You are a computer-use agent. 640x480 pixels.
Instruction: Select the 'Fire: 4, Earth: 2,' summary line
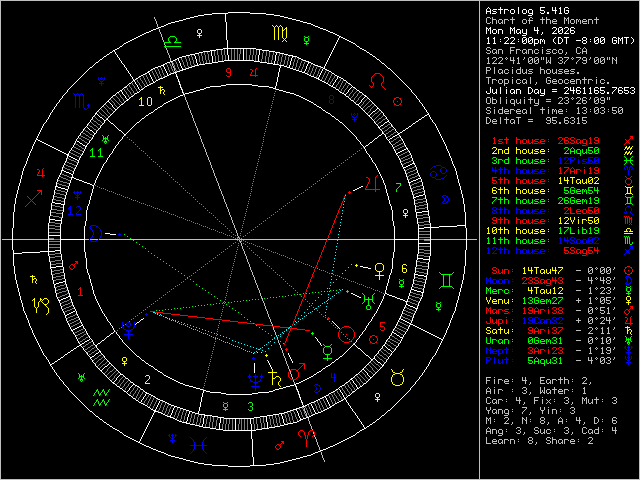539,381
